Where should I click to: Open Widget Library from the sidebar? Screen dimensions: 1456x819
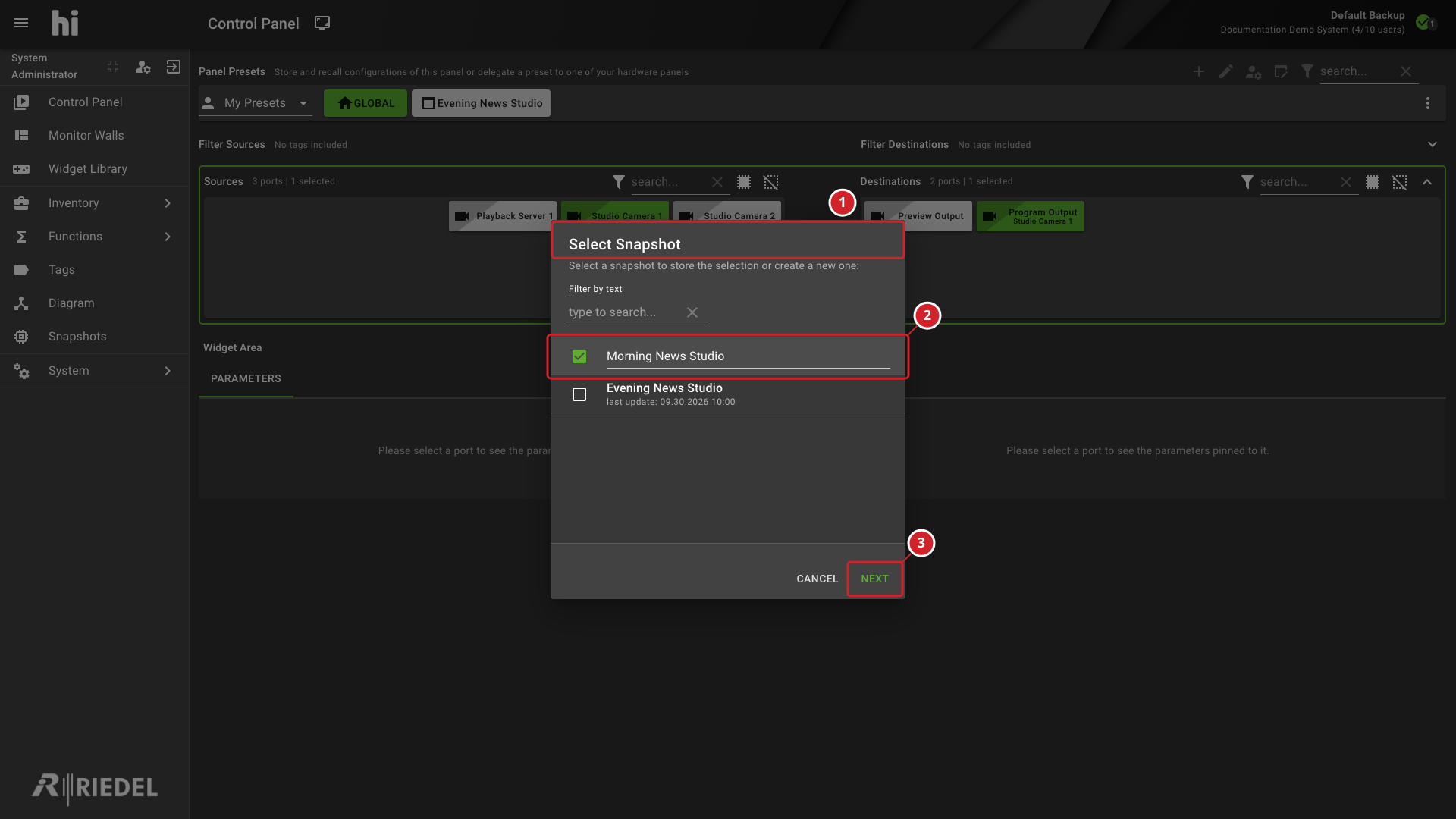[94, 169]
